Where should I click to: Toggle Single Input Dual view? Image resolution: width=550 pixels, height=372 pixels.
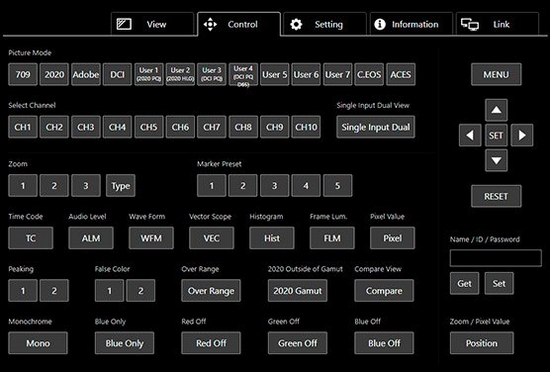pyautogui.click(x=376, y=127)
